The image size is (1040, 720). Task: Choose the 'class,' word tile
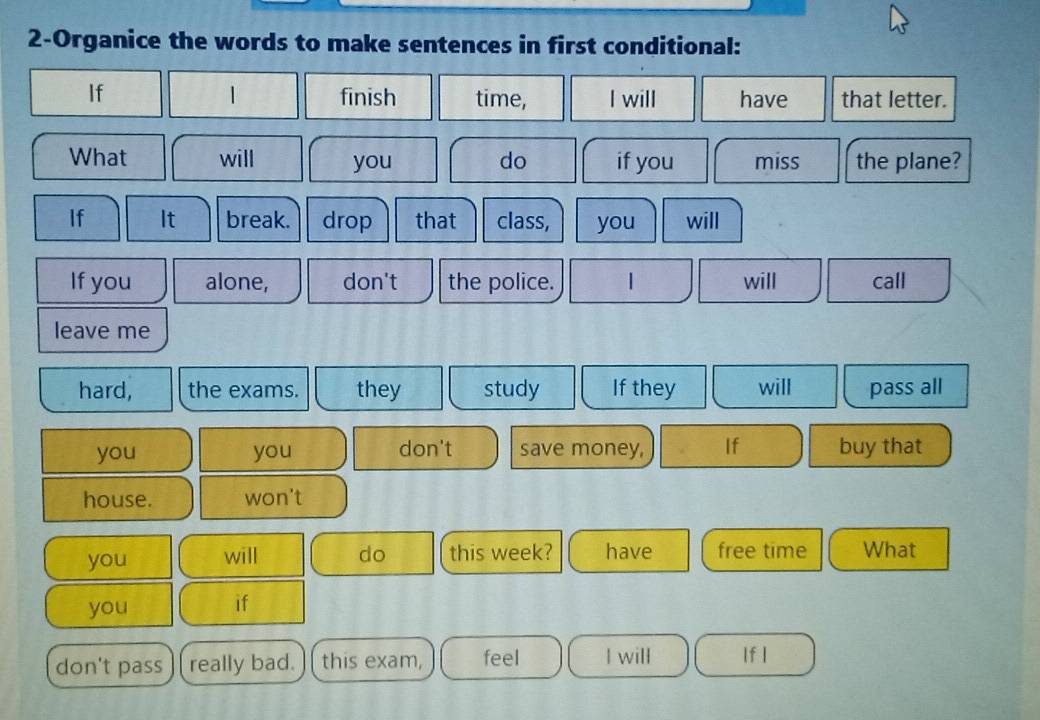523,220
